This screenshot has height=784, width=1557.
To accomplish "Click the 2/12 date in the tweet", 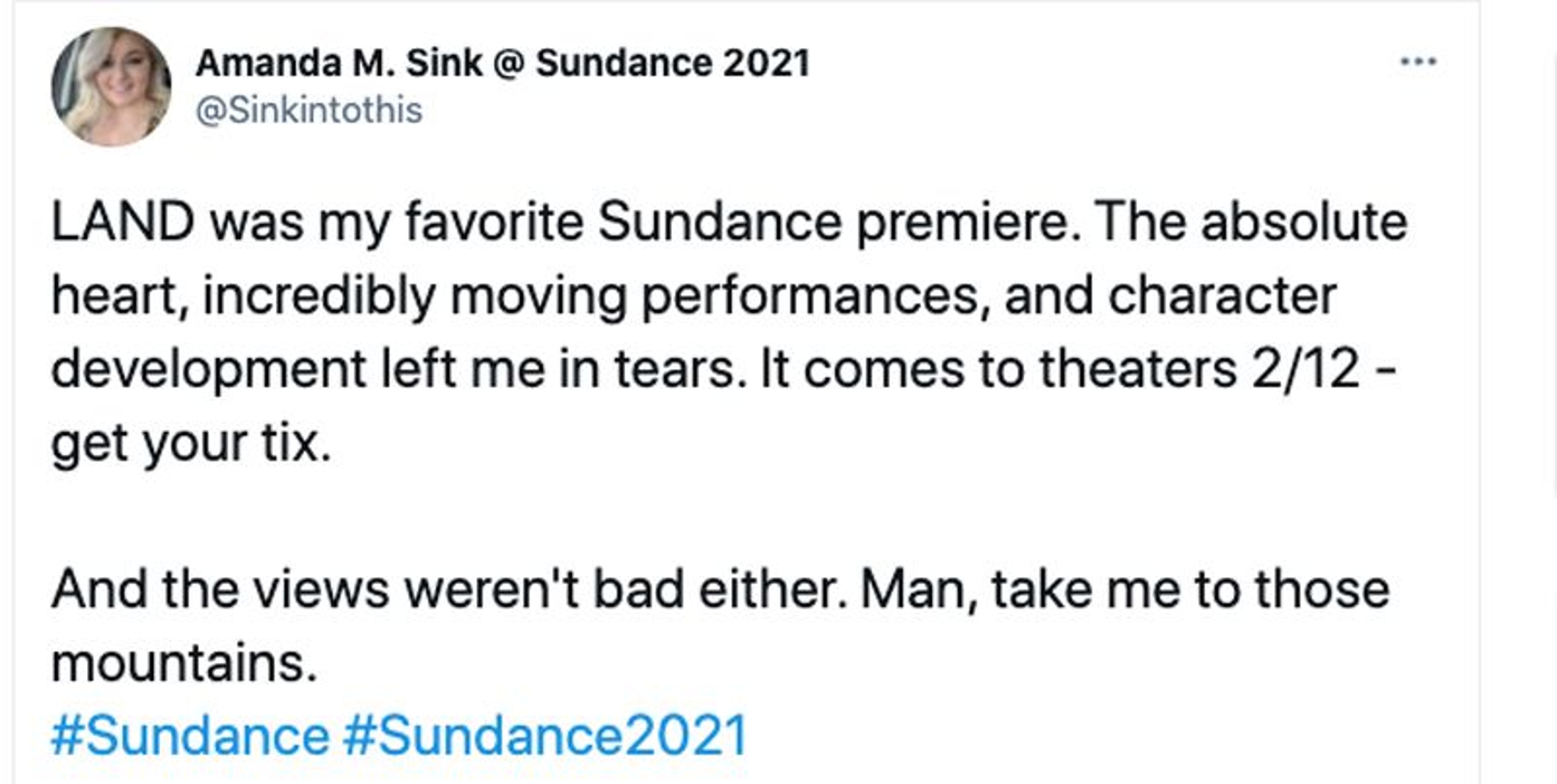I will 1306,369.
